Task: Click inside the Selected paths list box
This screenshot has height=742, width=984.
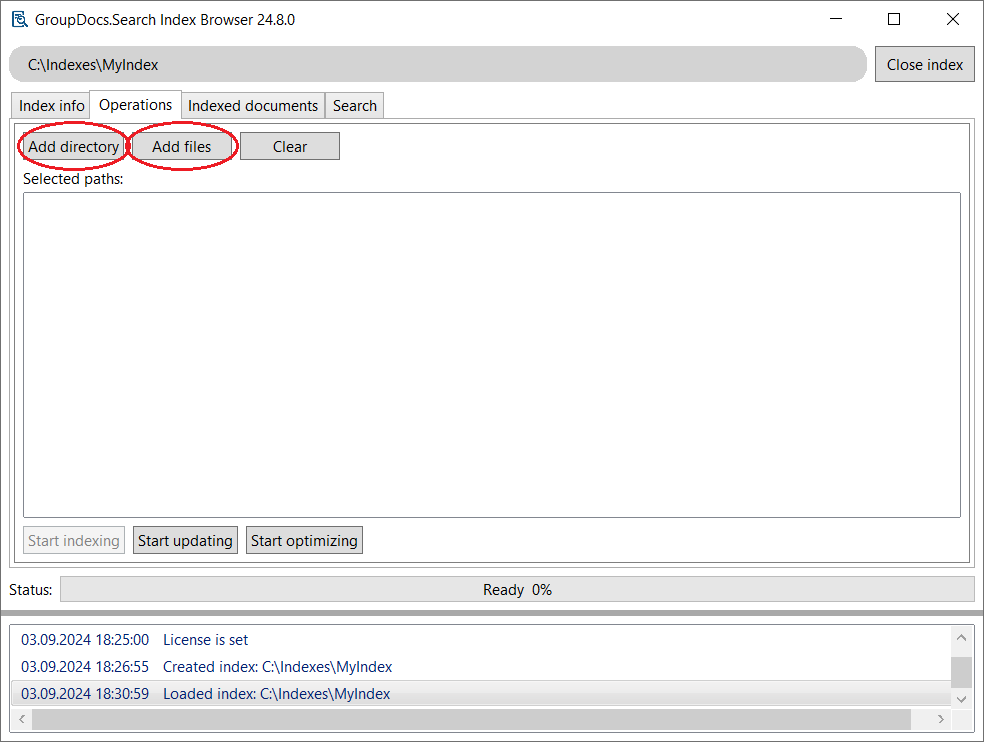Action: pos(491,355)
